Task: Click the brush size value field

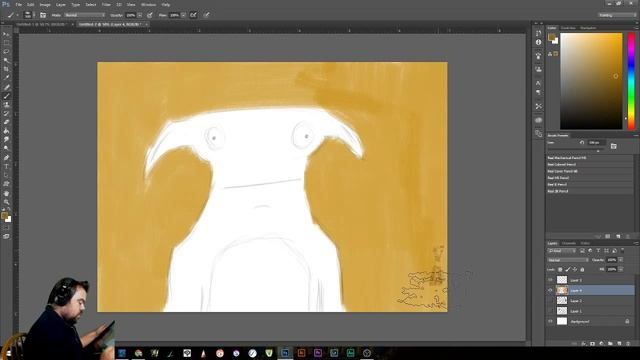Action: pyautogui.click(x=596, y=142)
